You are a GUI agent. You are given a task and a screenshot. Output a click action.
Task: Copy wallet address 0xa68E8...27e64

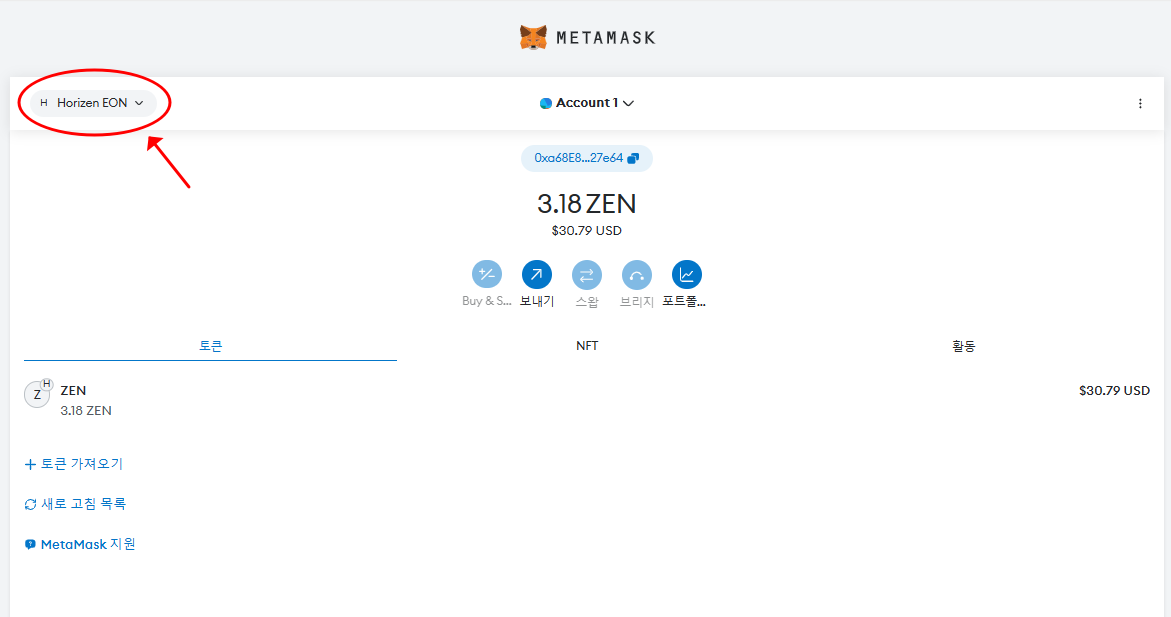pyautogui.click(x=586, y=158)
